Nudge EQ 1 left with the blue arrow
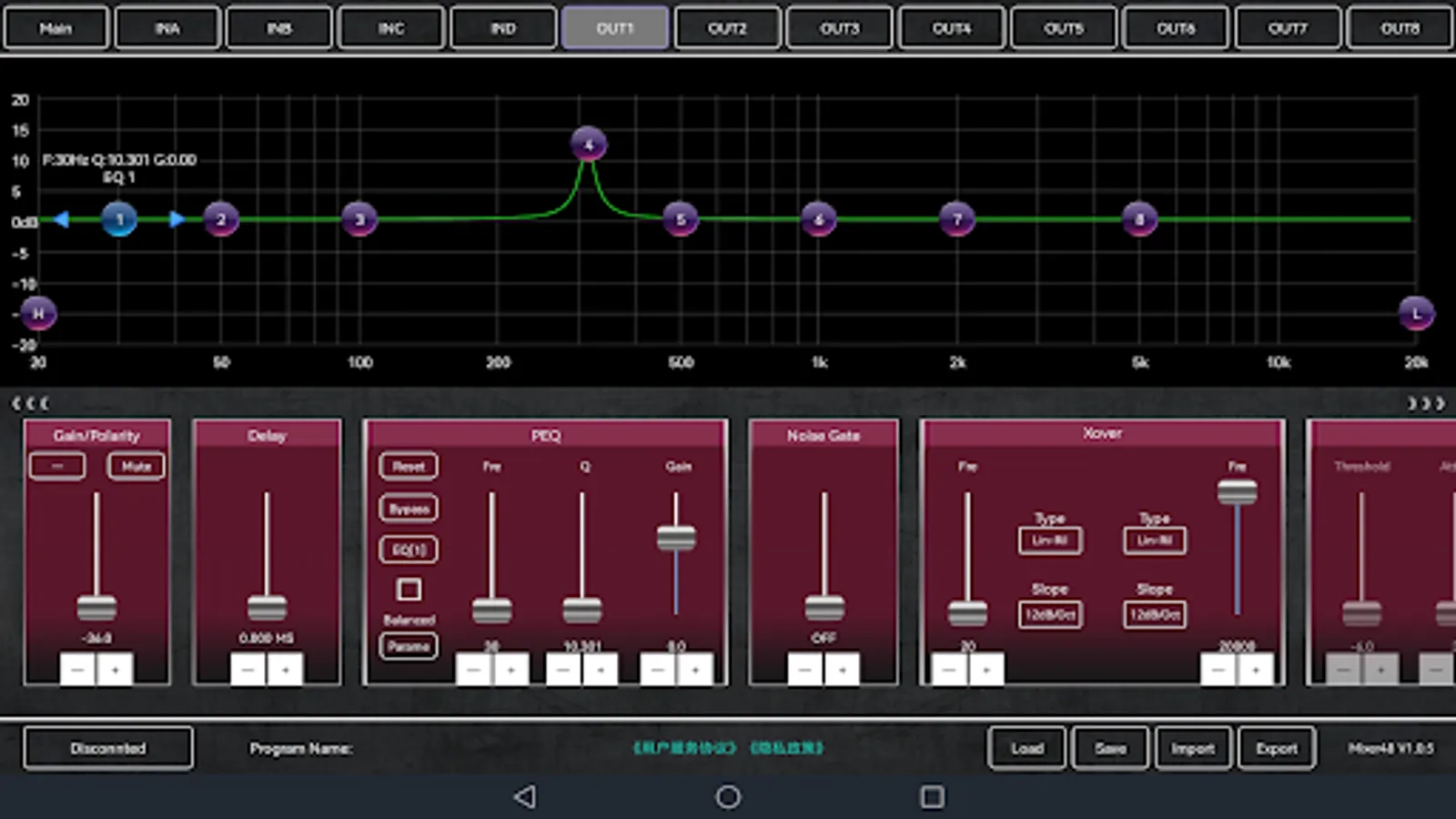The image size is (1456, 819). pyautogui.click(x=61, y=219)
